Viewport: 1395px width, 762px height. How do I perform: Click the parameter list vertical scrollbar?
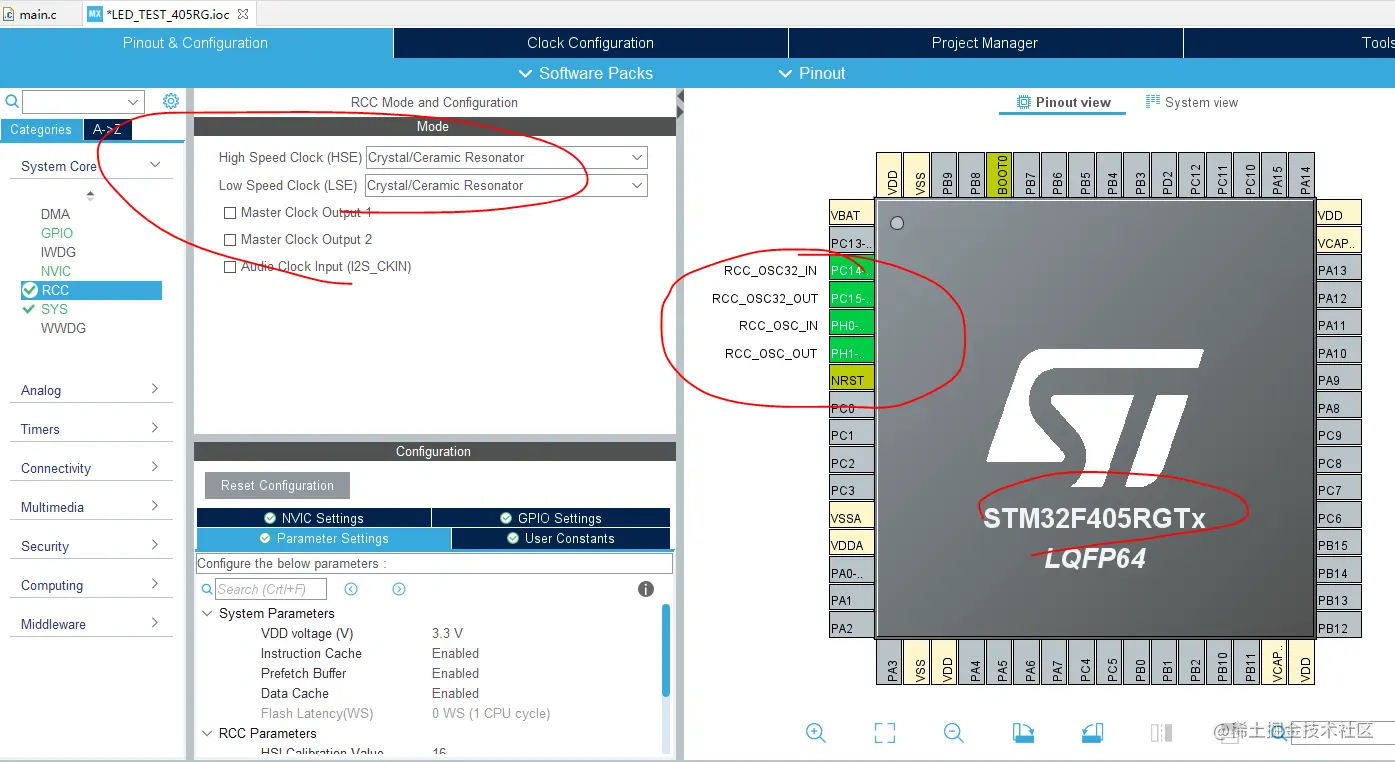[x=666, y=650]
